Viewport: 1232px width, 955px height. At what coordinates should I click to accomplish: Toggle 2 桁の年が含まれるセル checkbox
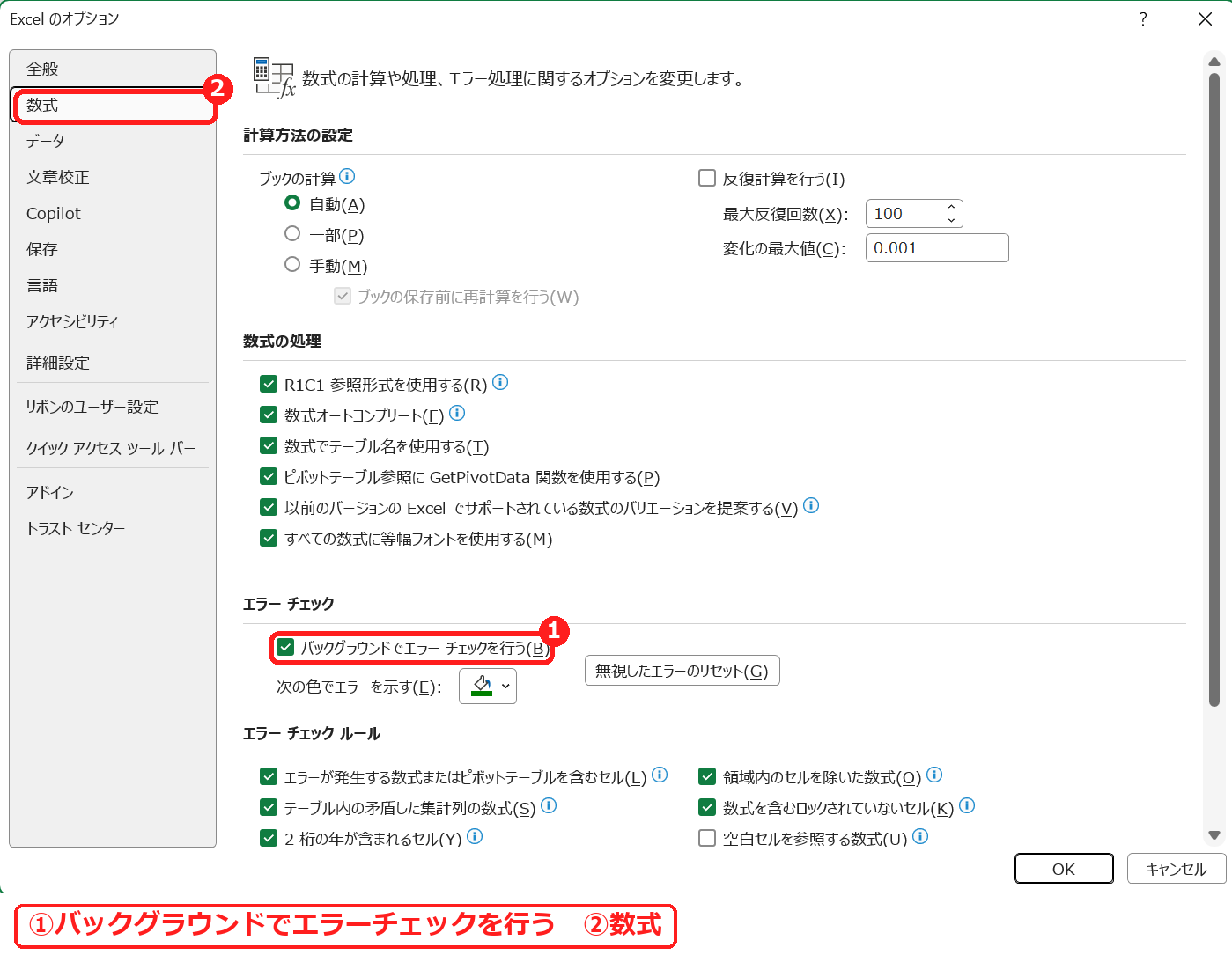pyautogui.click(x=269, y=839)
